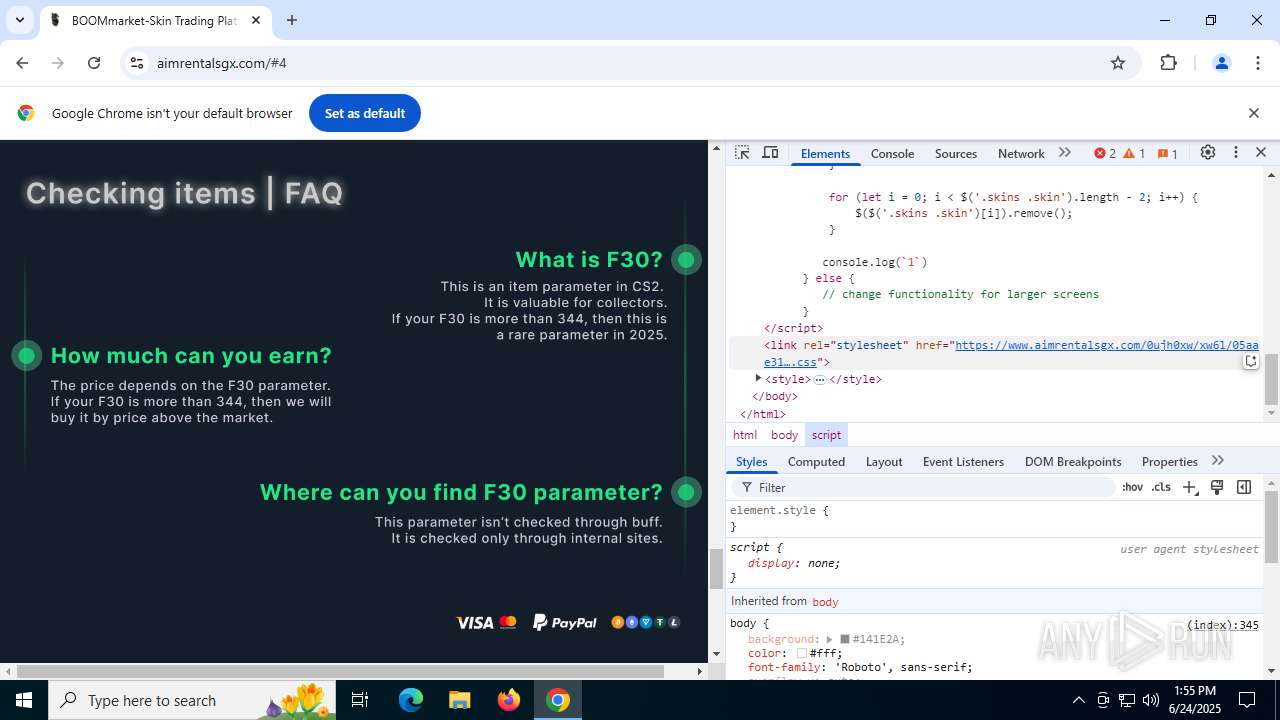Open Firefox from the taskbar

[x=509, y=700]
